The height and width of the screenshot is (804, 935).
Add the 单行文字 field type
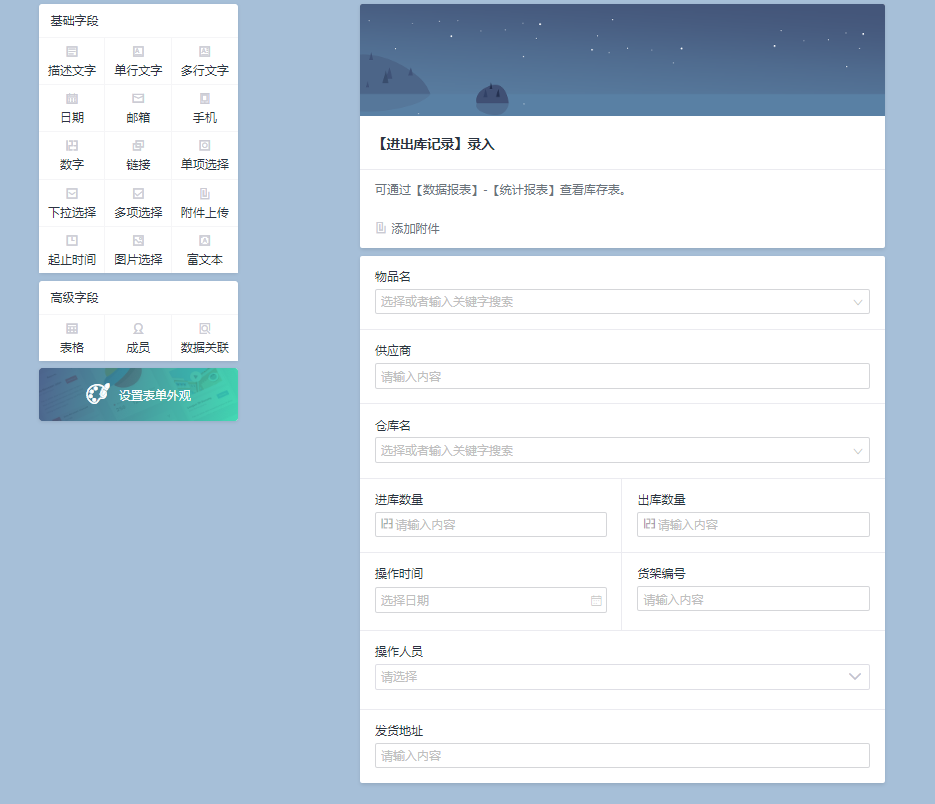pyautogui.click(x=138, y=61)
